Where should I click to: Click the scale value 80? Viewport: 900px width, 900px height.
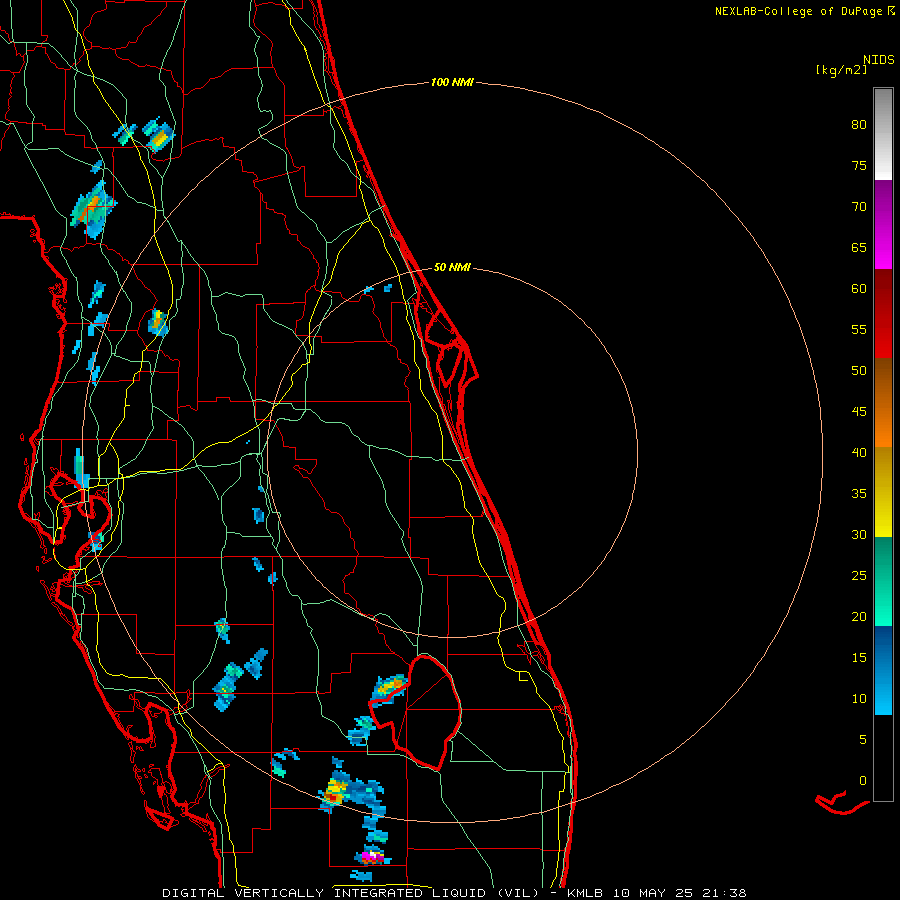tap(859, 125)
